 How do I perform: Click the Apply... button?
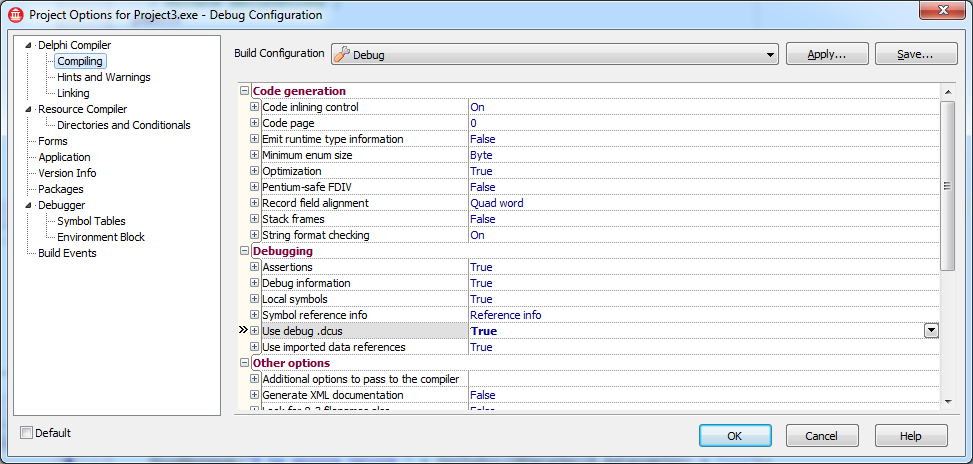827,54
